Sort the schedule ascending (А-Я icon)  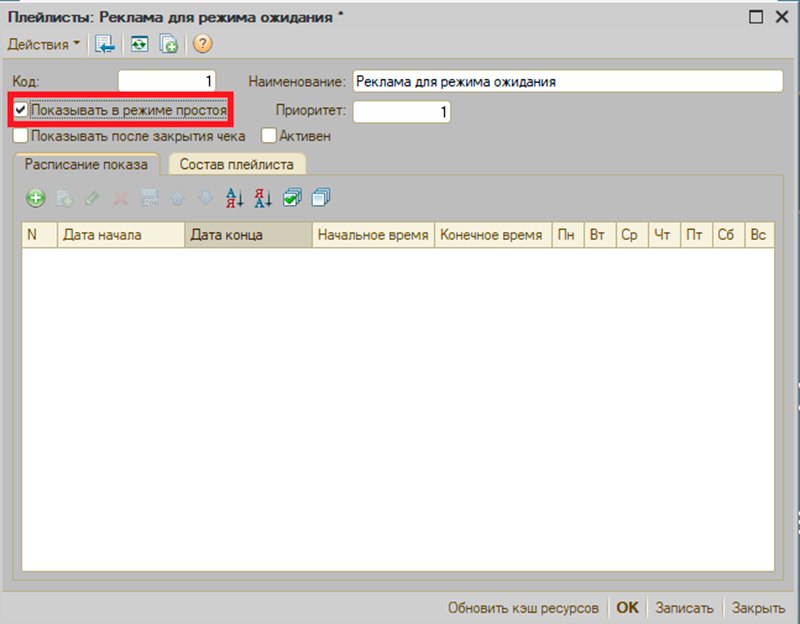(x=235, y=198)
